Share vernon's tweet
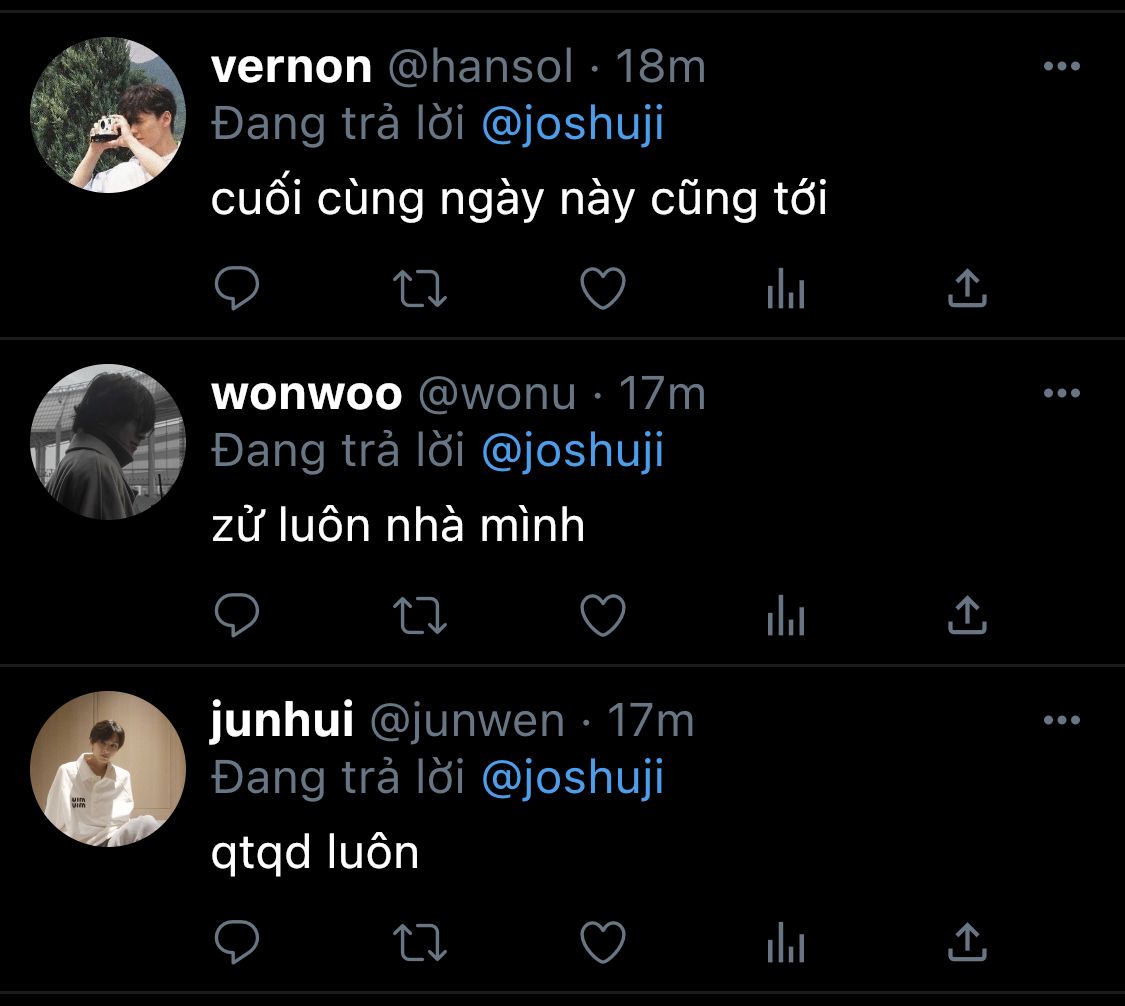The image size is (1125, 1006). click(967, 288)
